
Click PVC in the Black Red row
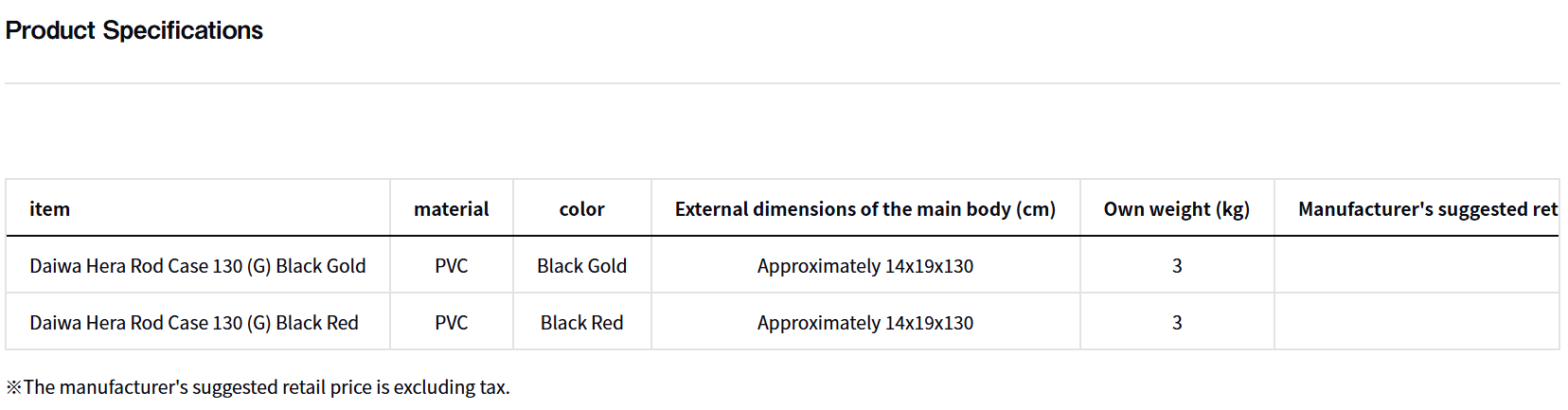point(451,323)
